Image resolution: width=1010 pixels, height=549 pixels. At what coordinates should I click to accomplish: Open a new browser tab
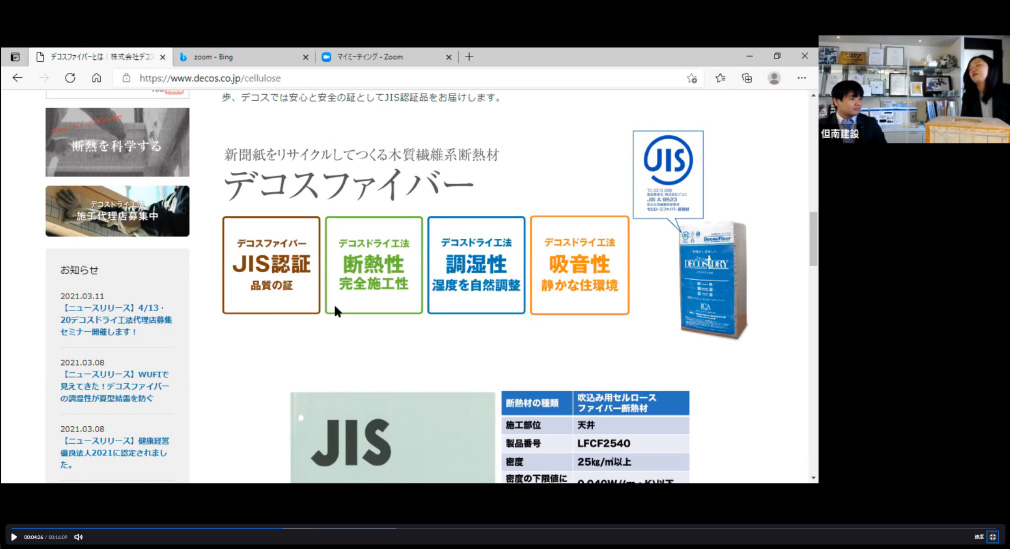469,57
